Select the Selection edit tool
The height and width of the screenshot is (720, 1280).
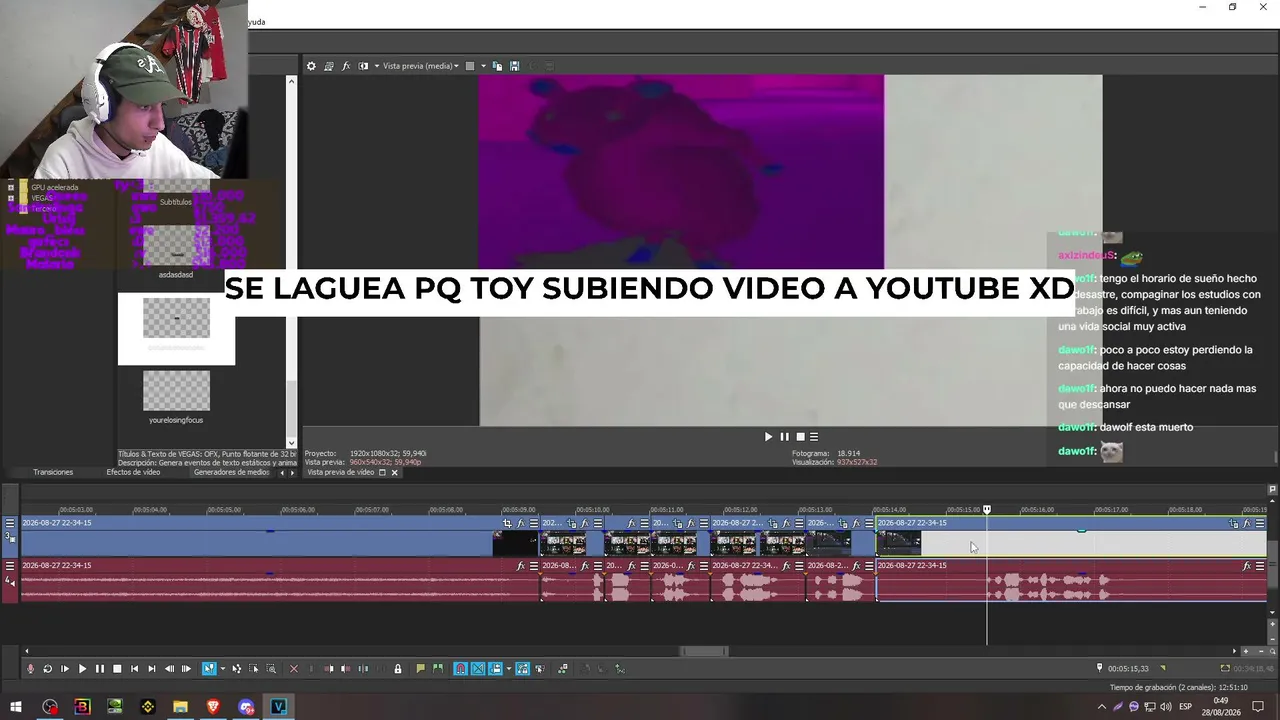tap(254, 669)
